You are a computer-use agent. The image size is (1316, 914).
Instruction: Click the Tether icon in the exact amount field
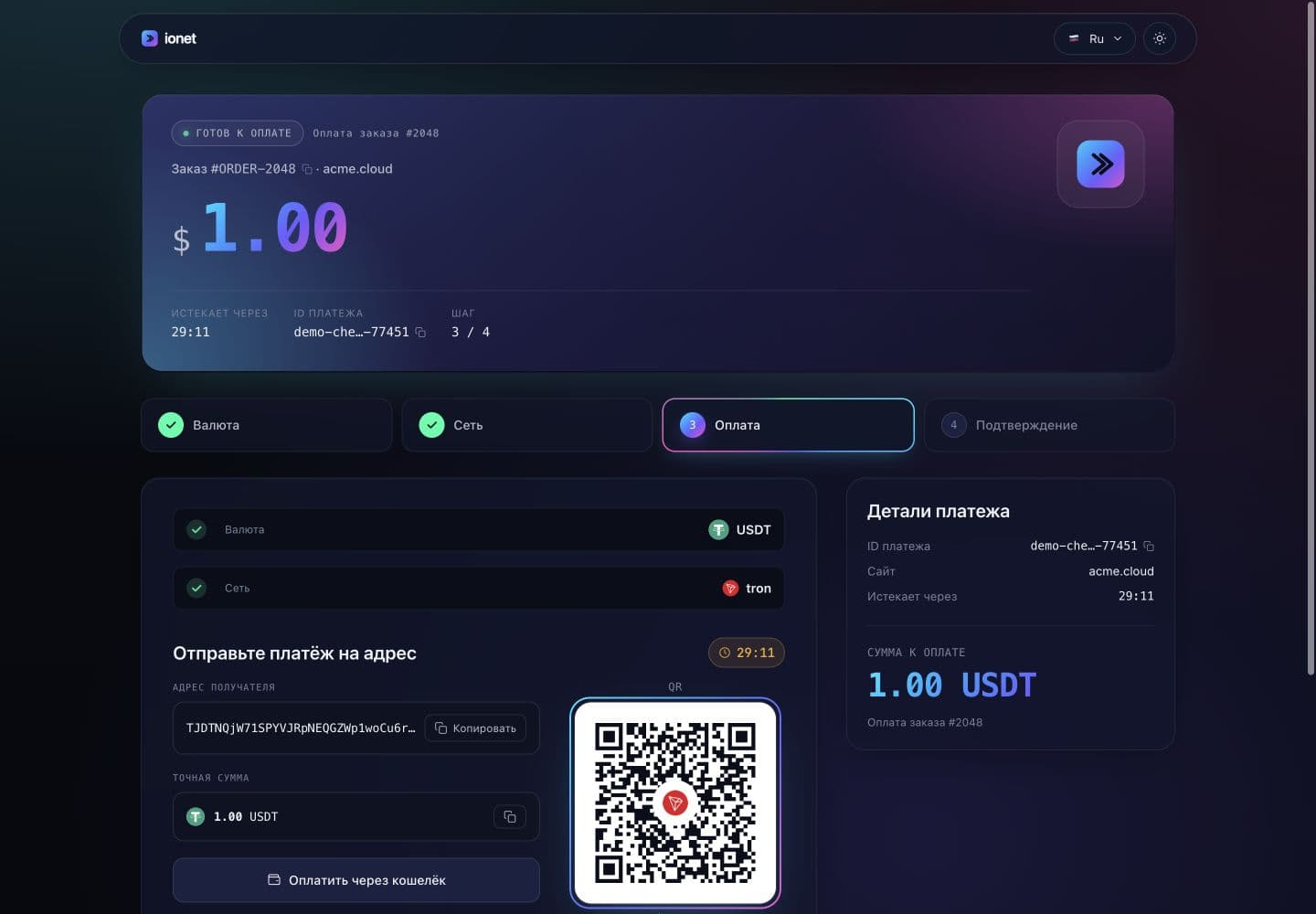click(x=196, y=816)
